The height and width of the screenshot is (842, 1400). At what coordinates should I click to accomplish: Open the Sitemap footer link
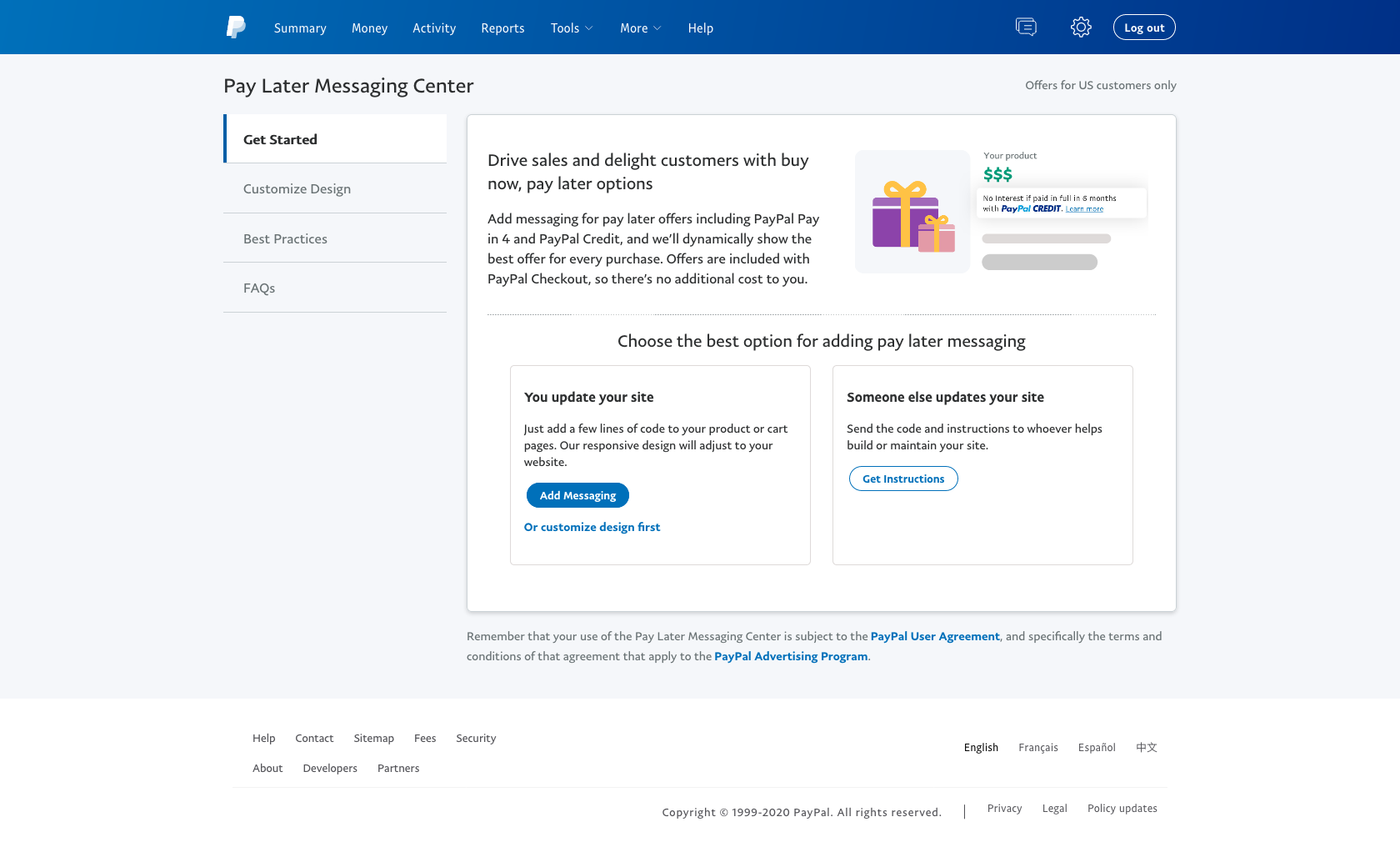click(373, 739)
